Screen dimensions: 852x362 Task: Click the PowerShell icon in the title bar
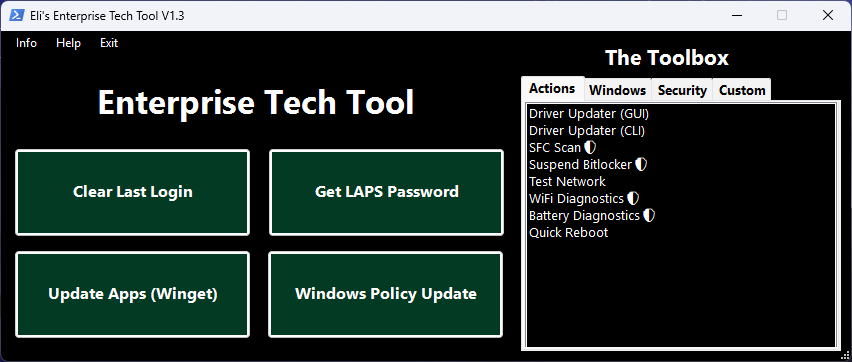pos(17,15)
